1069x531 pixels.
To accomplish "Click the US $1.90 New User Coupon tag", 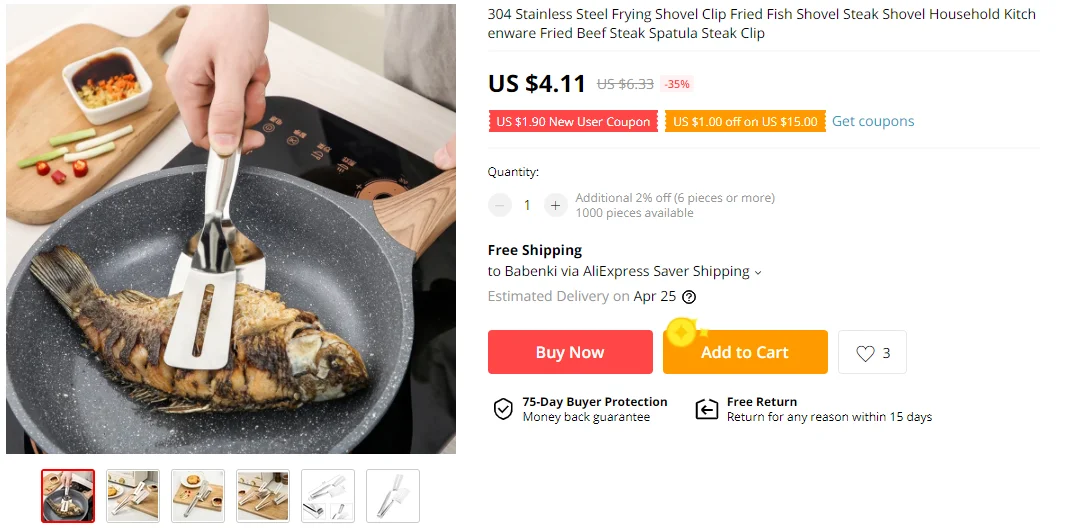I will [x=573, y=122].
